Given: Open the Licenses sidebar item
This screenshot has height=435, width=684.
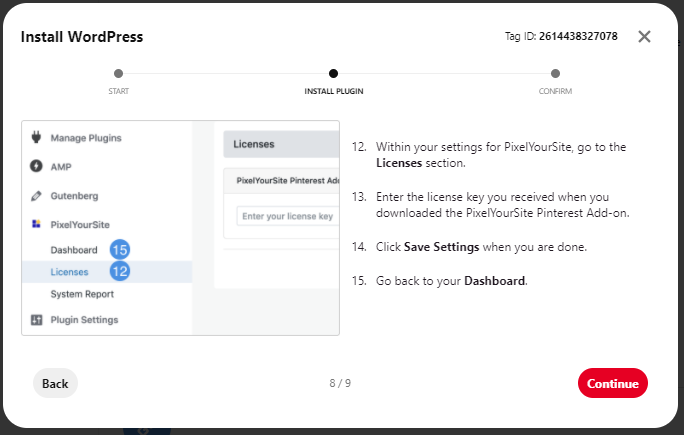Looking at the screenshot, I should [107, 272].
